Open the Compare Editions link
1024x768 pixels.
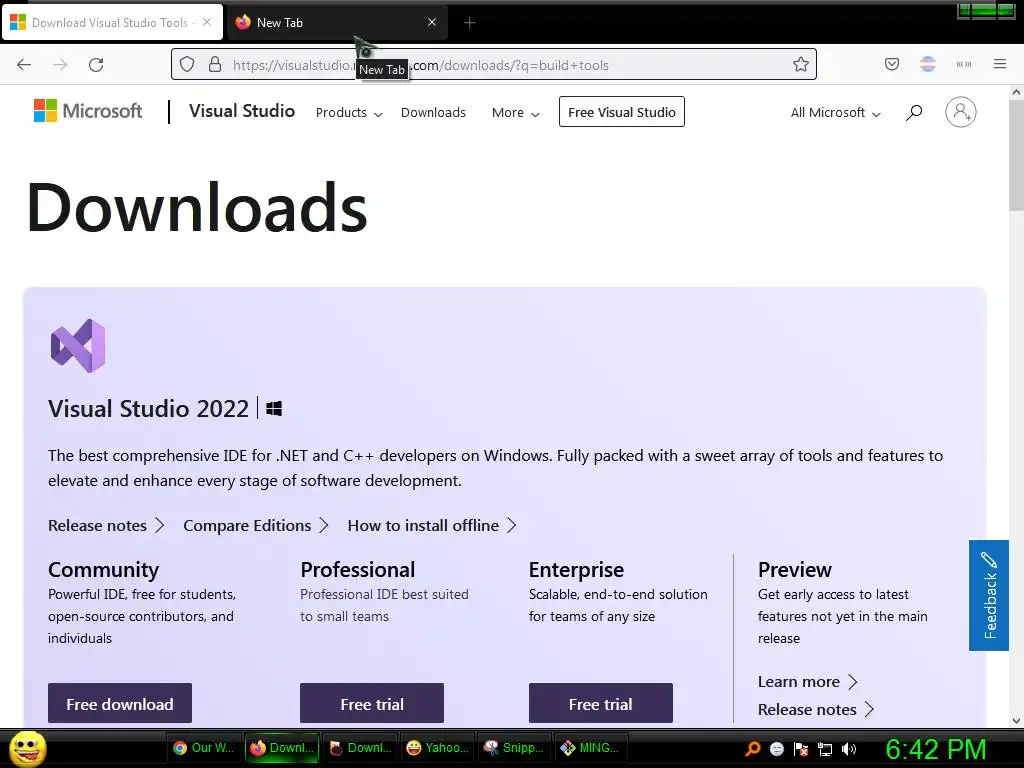coord(255,526)
